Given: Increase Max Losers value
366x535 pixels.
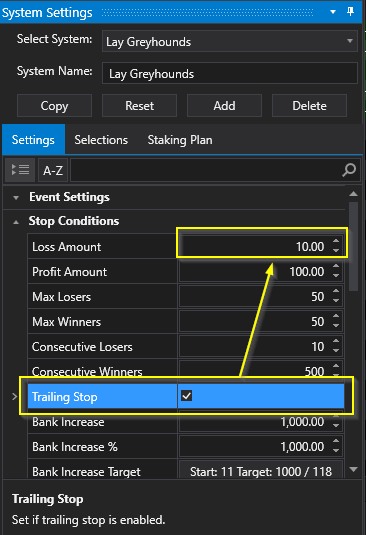Looking at the screenshot, I should pyautogui.click(x=336, y=291).
